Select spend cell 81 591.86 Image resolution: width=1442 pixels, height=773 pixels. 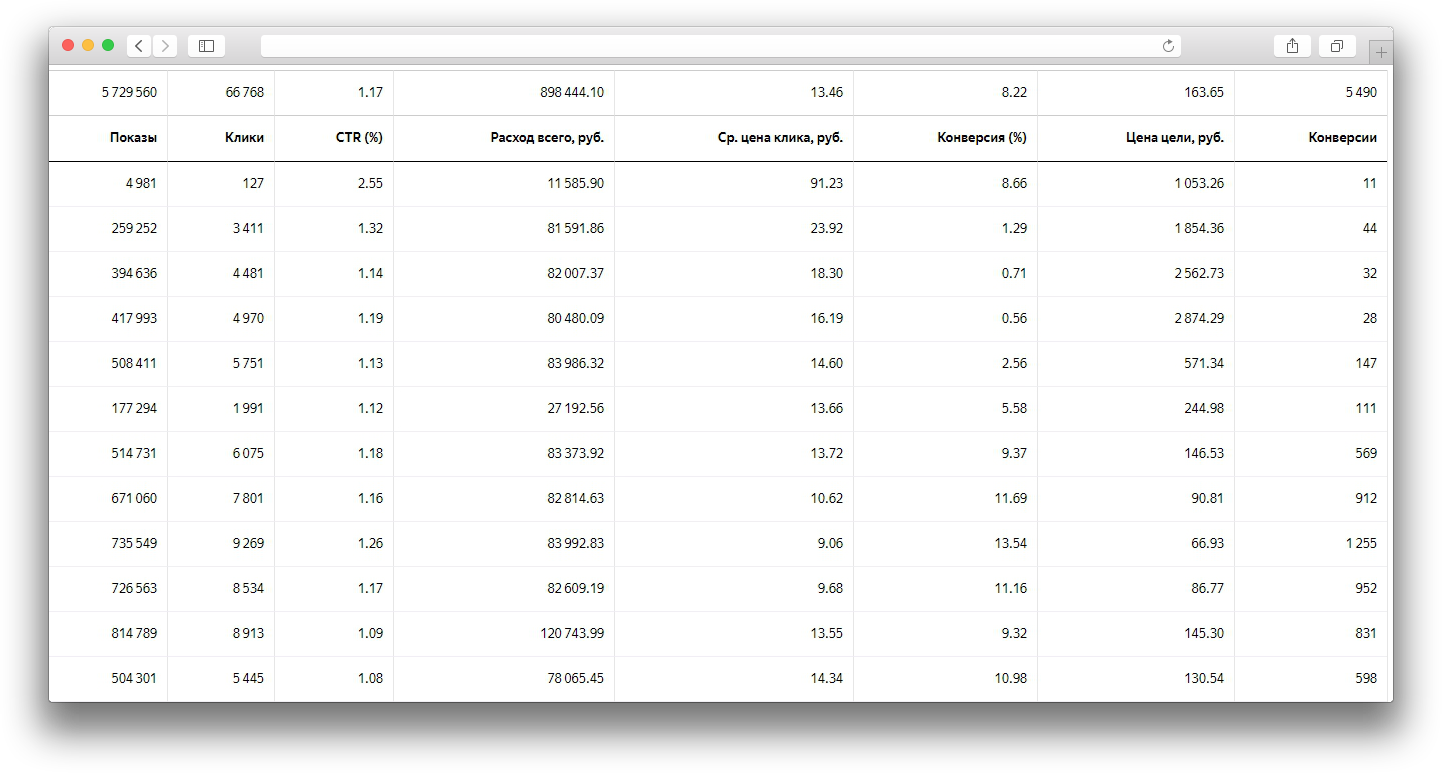tap(575, 228)
